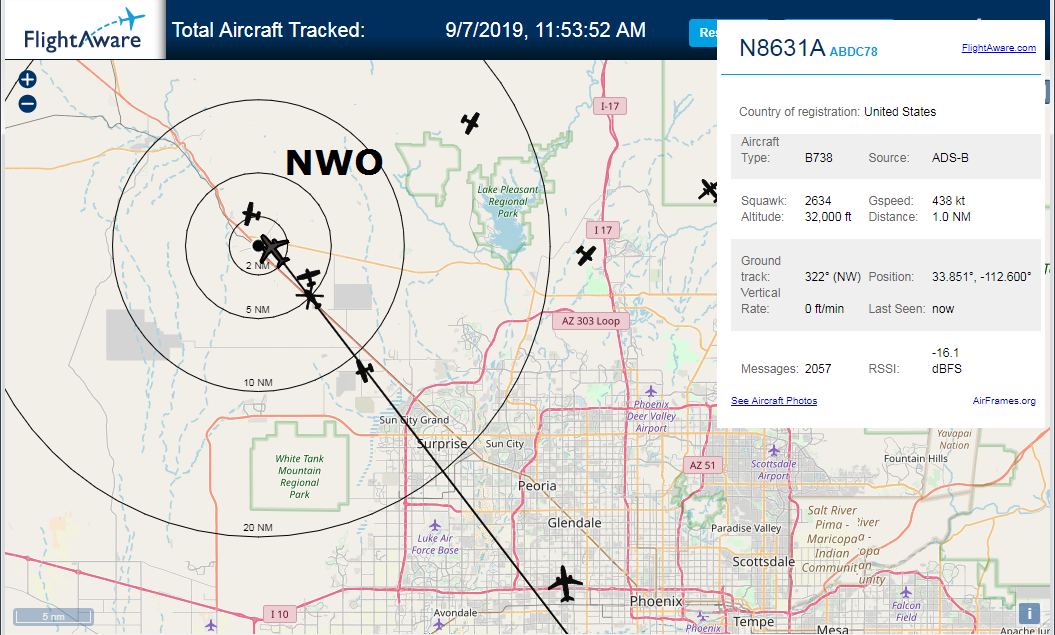
Task: Click the Lake Pleasant Regional Park label
Action: point(508,201)
